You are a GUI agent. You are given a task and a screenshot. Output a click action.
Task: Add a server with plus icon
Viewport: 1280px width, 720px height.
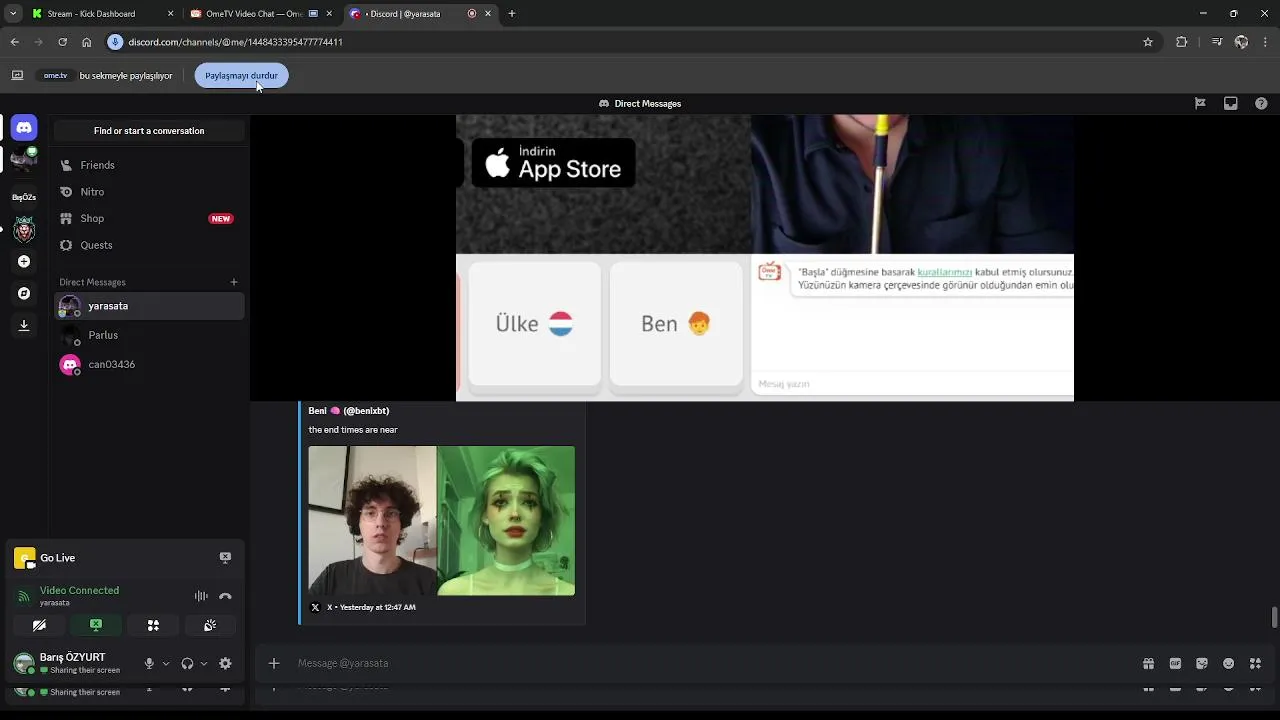(24, 261)
